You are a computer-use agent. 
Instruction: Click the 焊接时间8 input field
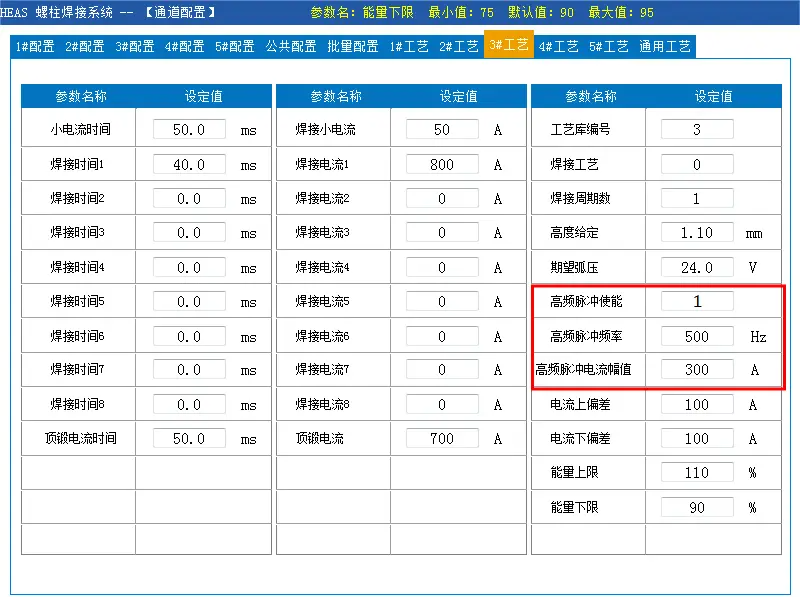(x=189, y=405)
